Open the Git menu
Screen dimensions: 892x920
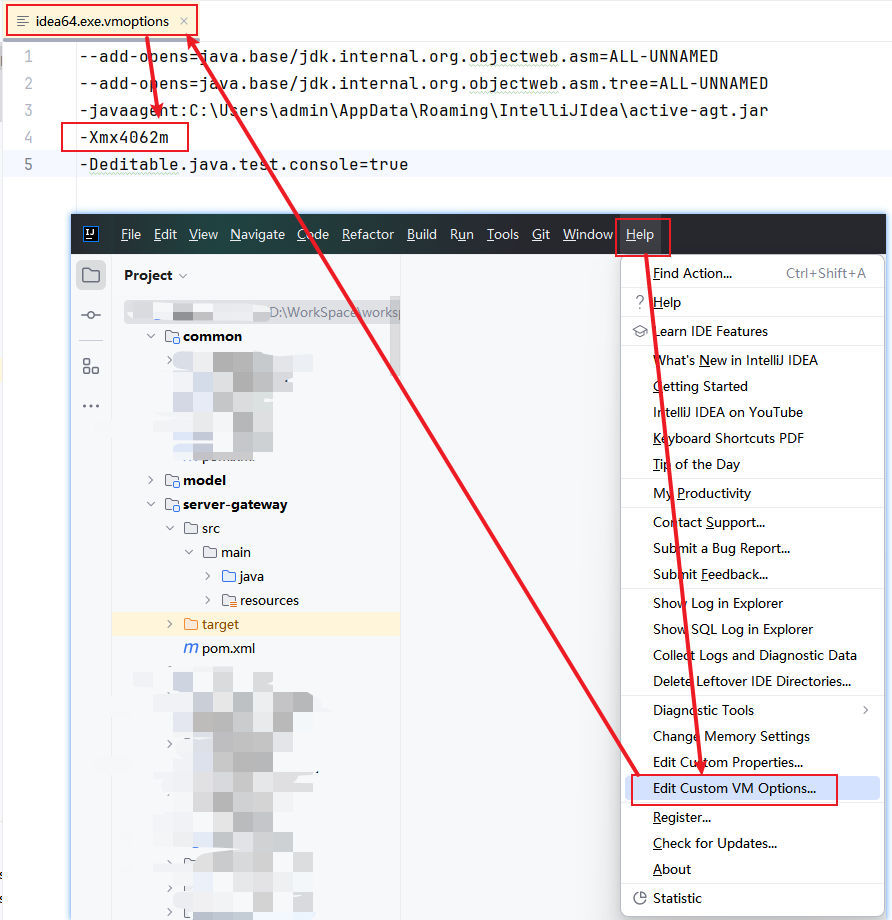[541, 235]
